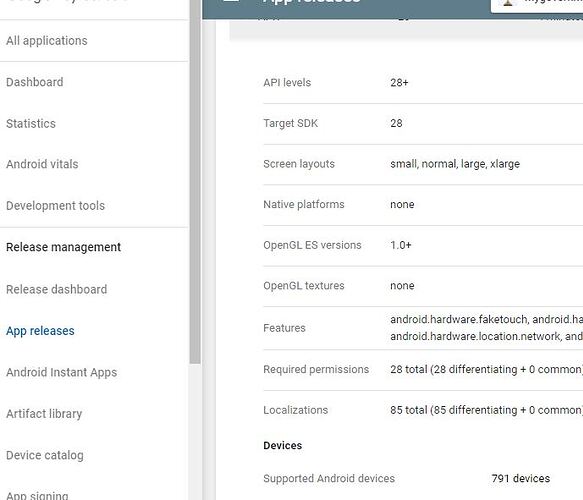Click Native platforms value none
583x500 pixels.
coord(402,204)
